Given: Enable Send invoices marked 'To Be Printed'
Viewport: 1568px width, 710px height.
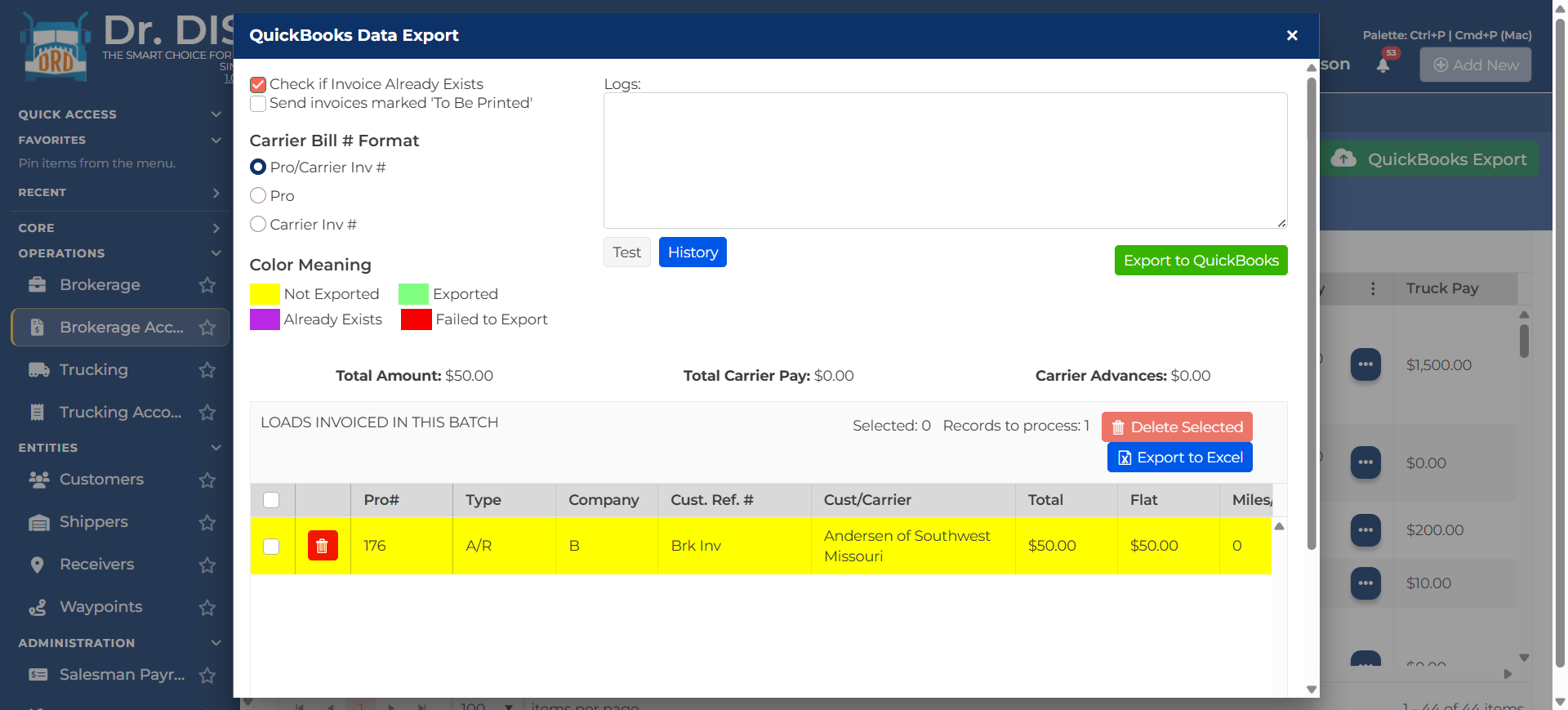Looking at the screenshot, I should click(x=258, y=104).
